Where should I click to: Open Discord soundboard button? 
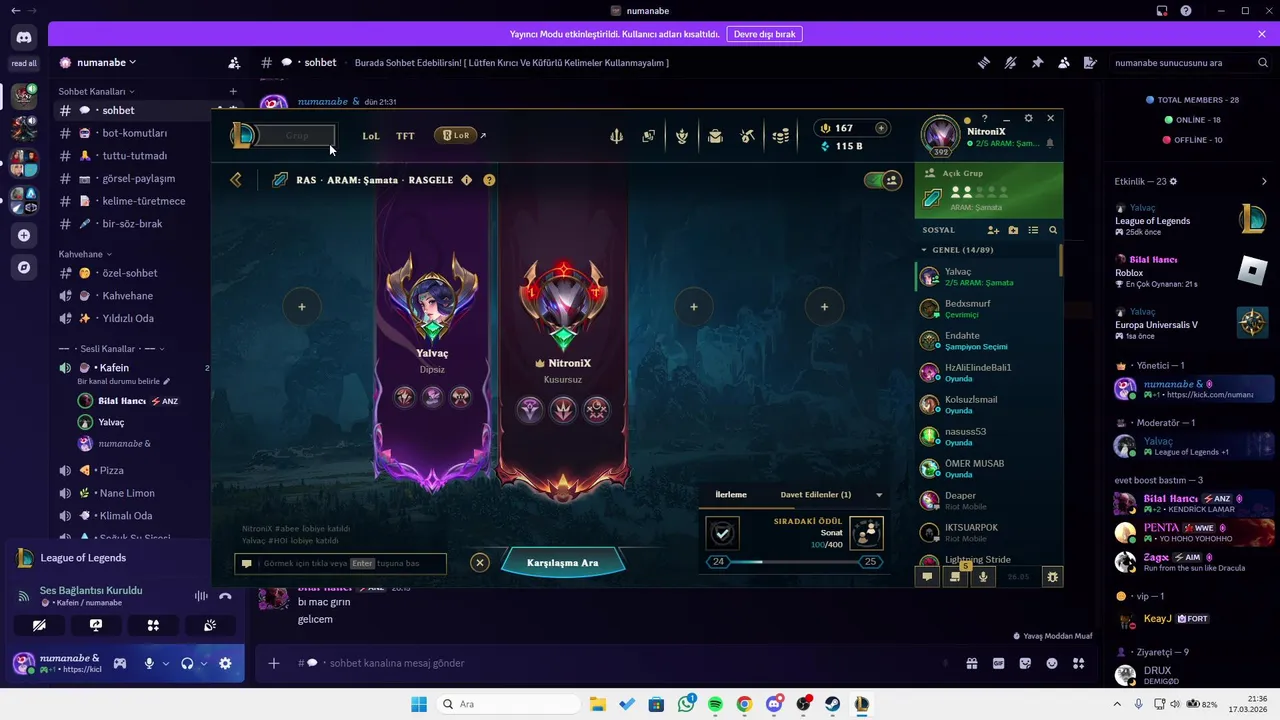pyautogui.click(x=210, y=625)
